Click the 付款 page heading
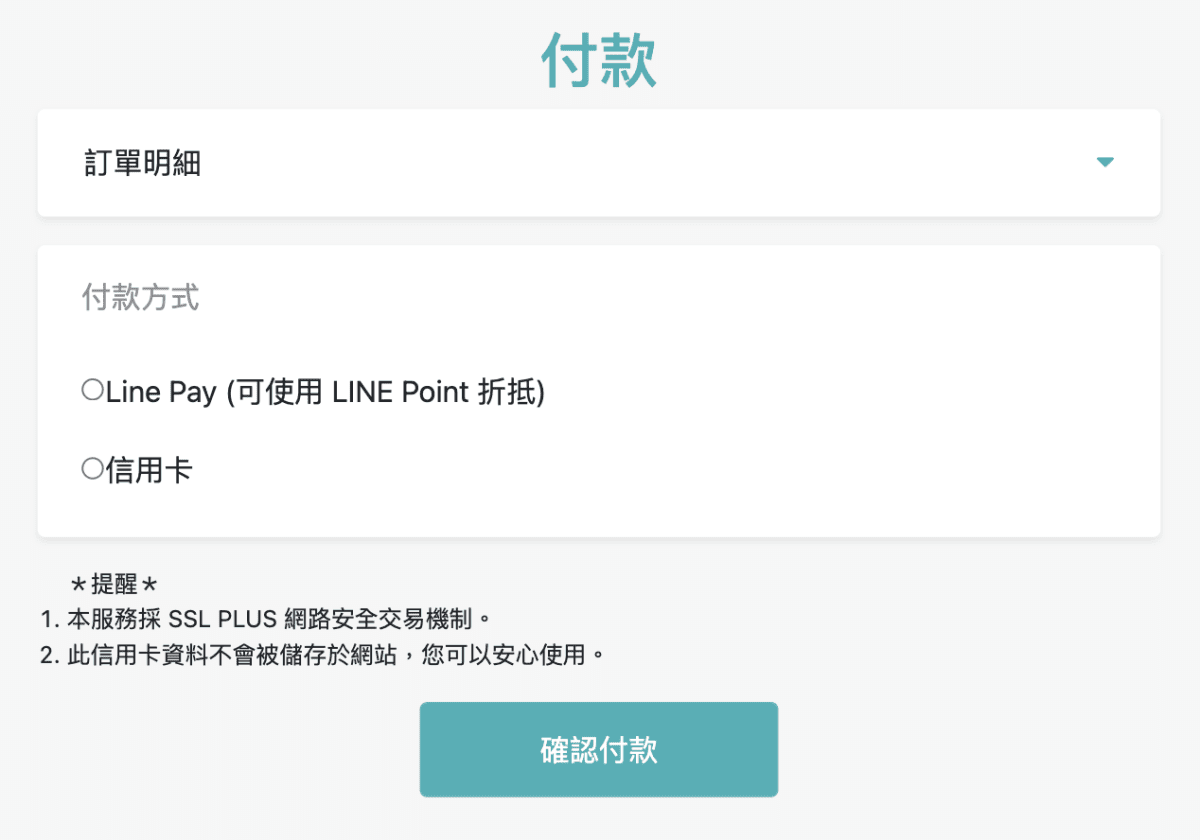This screenshot has width=1200, height=840. click(599, 62)
